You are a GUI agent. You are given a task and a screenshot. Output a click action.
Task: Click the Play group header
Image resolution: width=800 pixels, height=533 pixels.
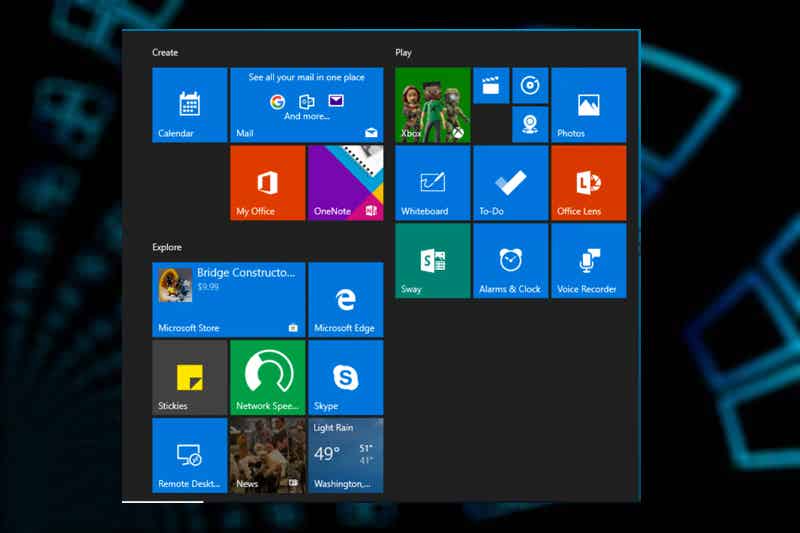[403, 53]
